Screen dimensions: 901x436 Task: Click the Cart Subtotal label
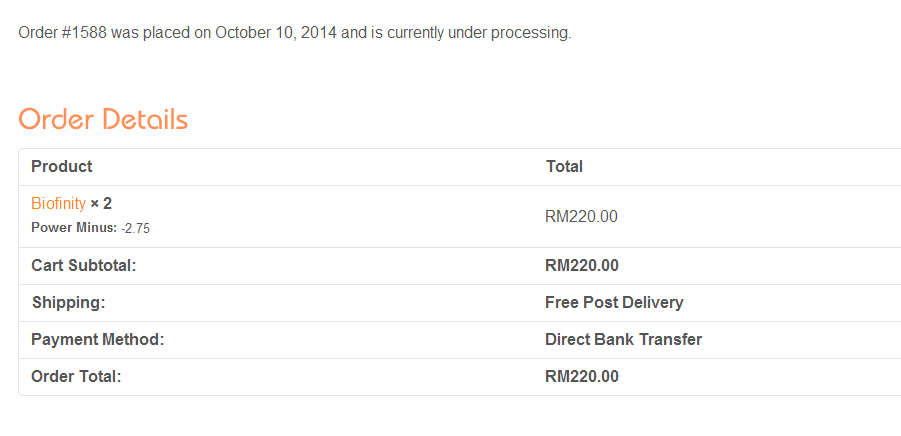click(83, 266)
